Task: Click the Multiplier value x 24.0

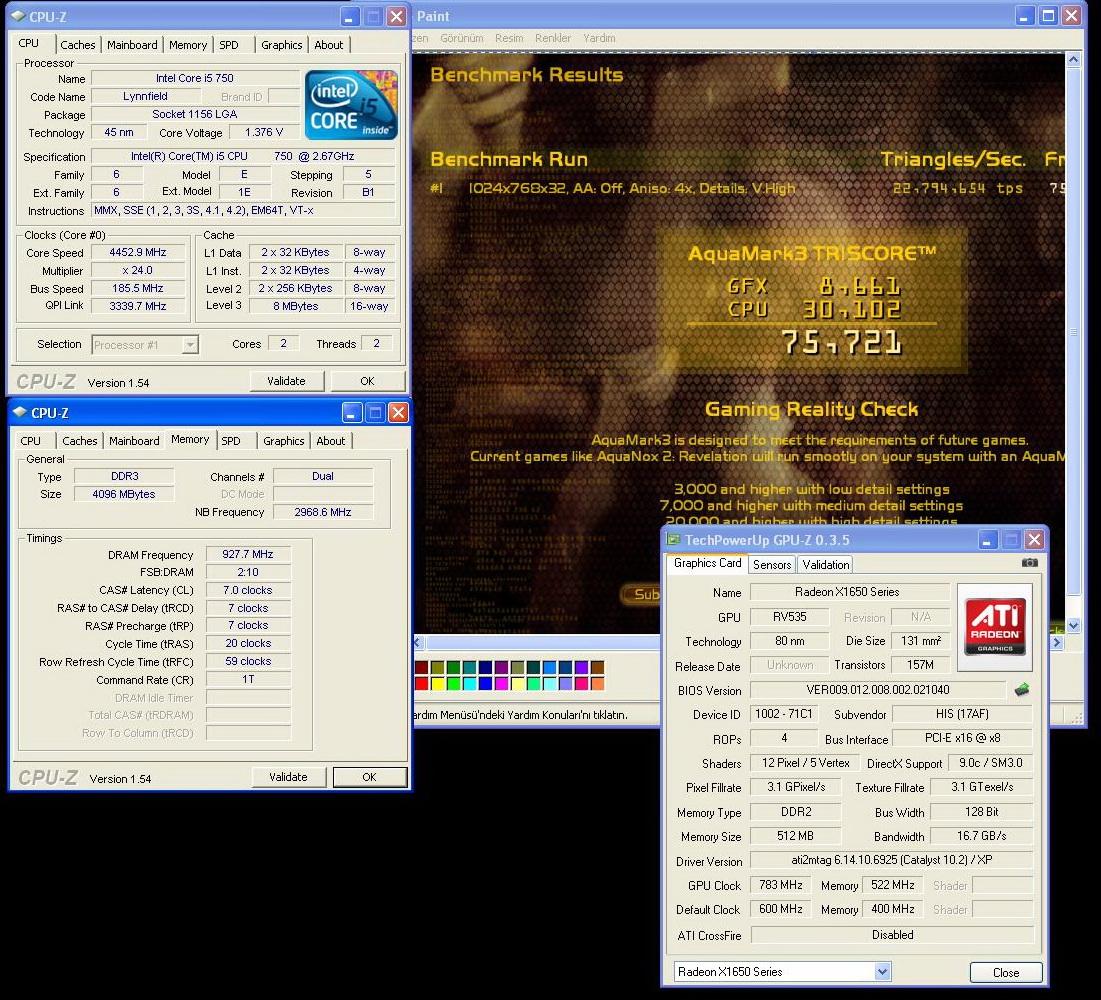Action: point(138,270)
